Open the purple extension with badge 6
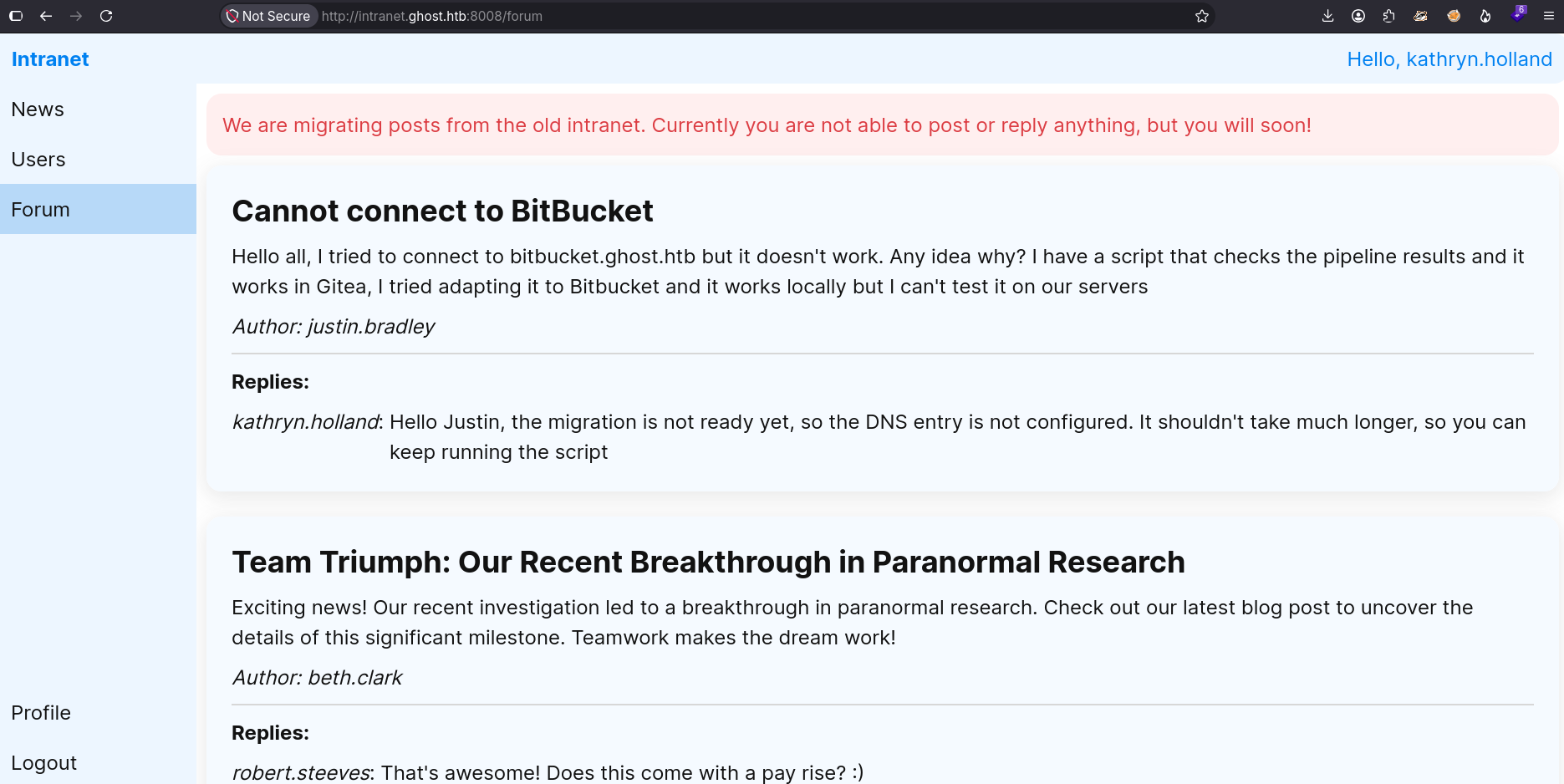This screenshot has height=784, width=1564. pyautogui.click(x=1519, y=14)
